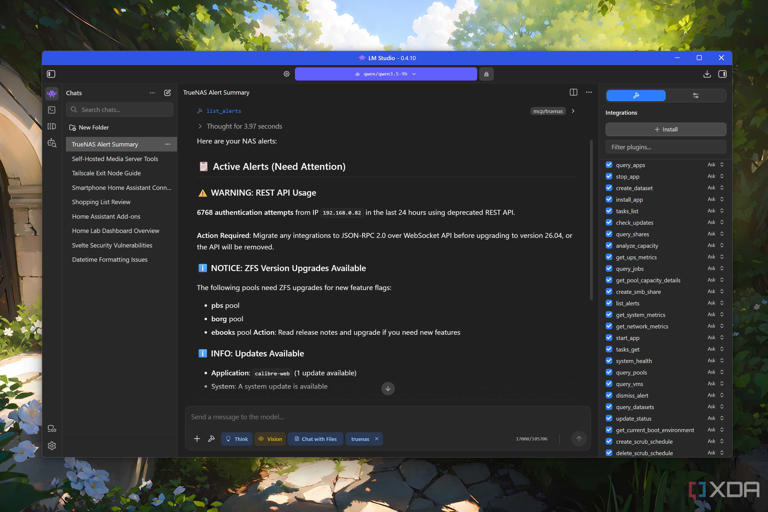This screenshot has width=768, height=512.
Task: Send message with up-arrow button
Action: click(x=578, y=439)
